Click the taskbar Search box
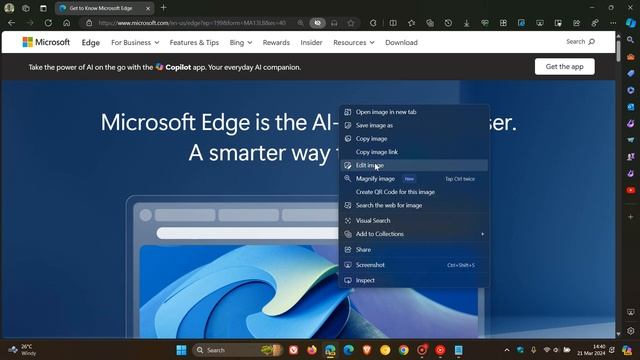This screenshot has width=640, height=360. (x=238, y=350)
